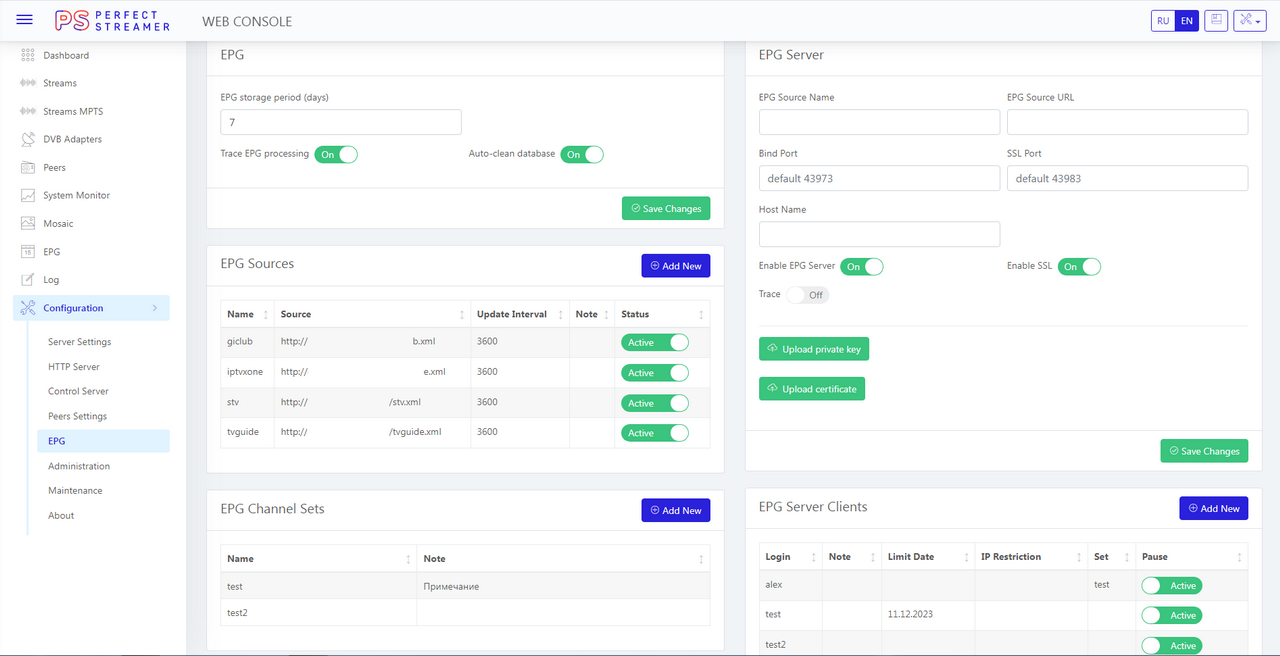1280x656 pixels.
Task: Toggle Enable EPG Server switch
Action: point(862,267)
